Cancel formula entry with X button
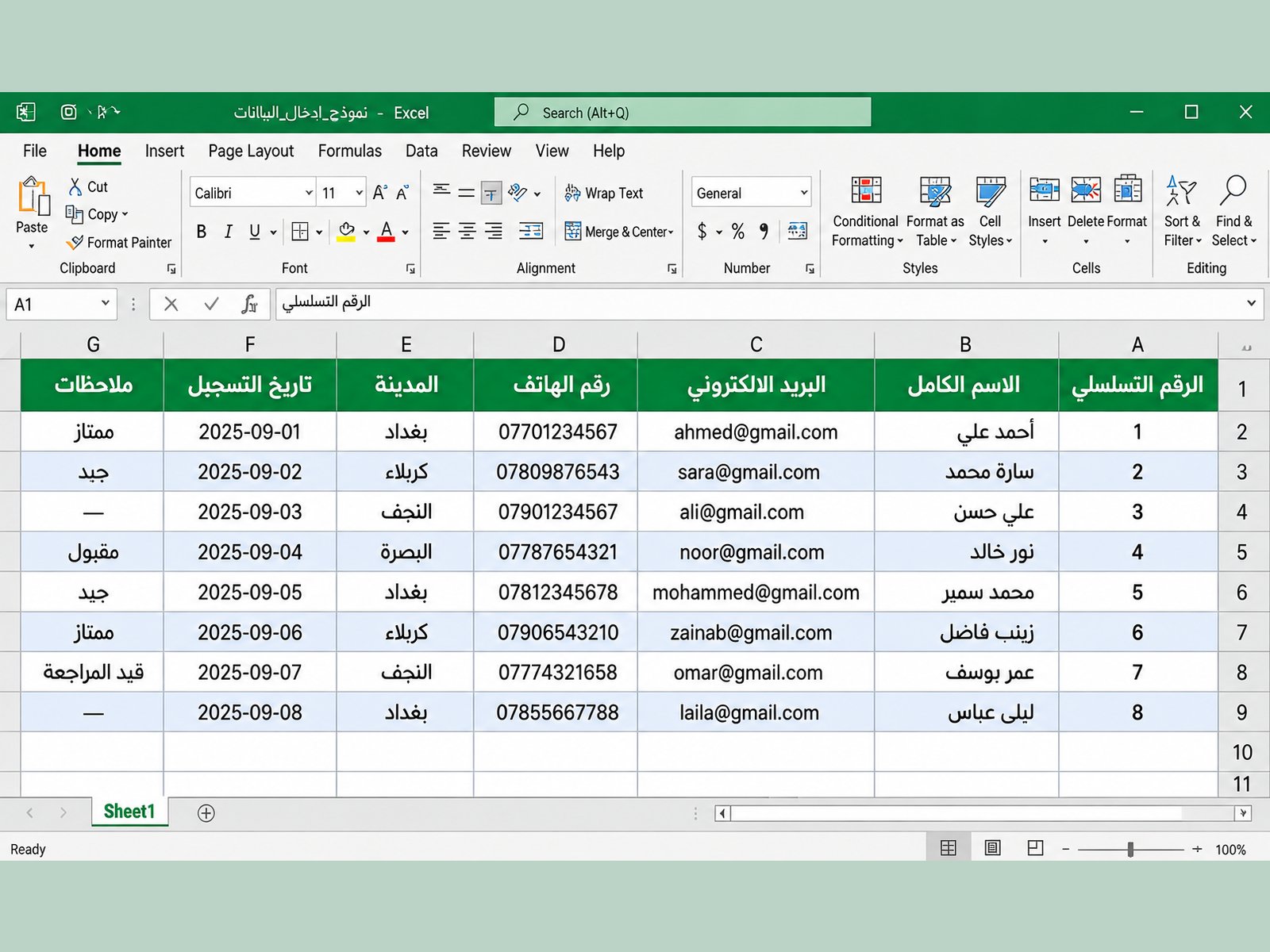 click(171, 304)
